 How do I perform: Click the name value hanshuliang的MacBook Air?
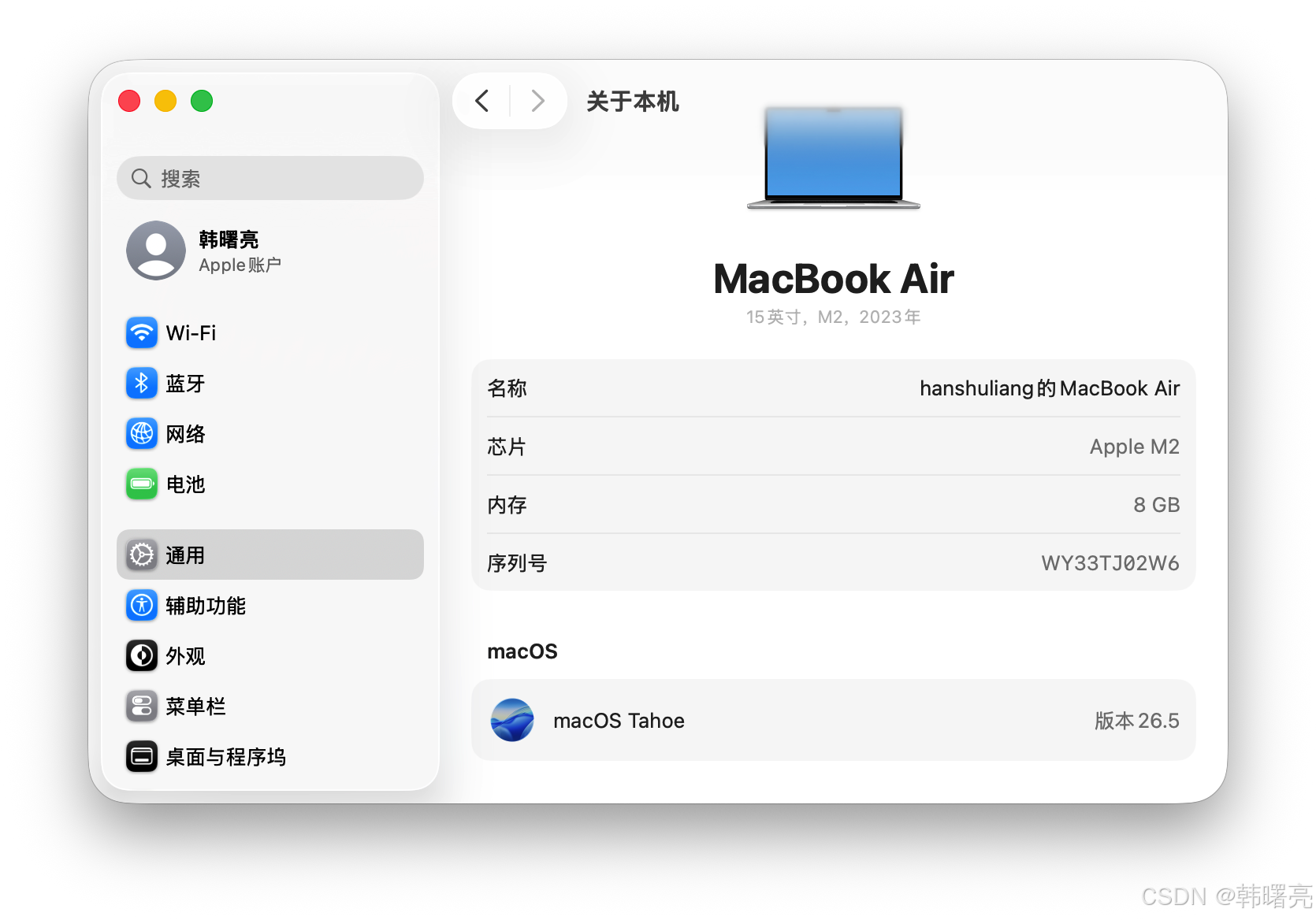coord(1050,388)
